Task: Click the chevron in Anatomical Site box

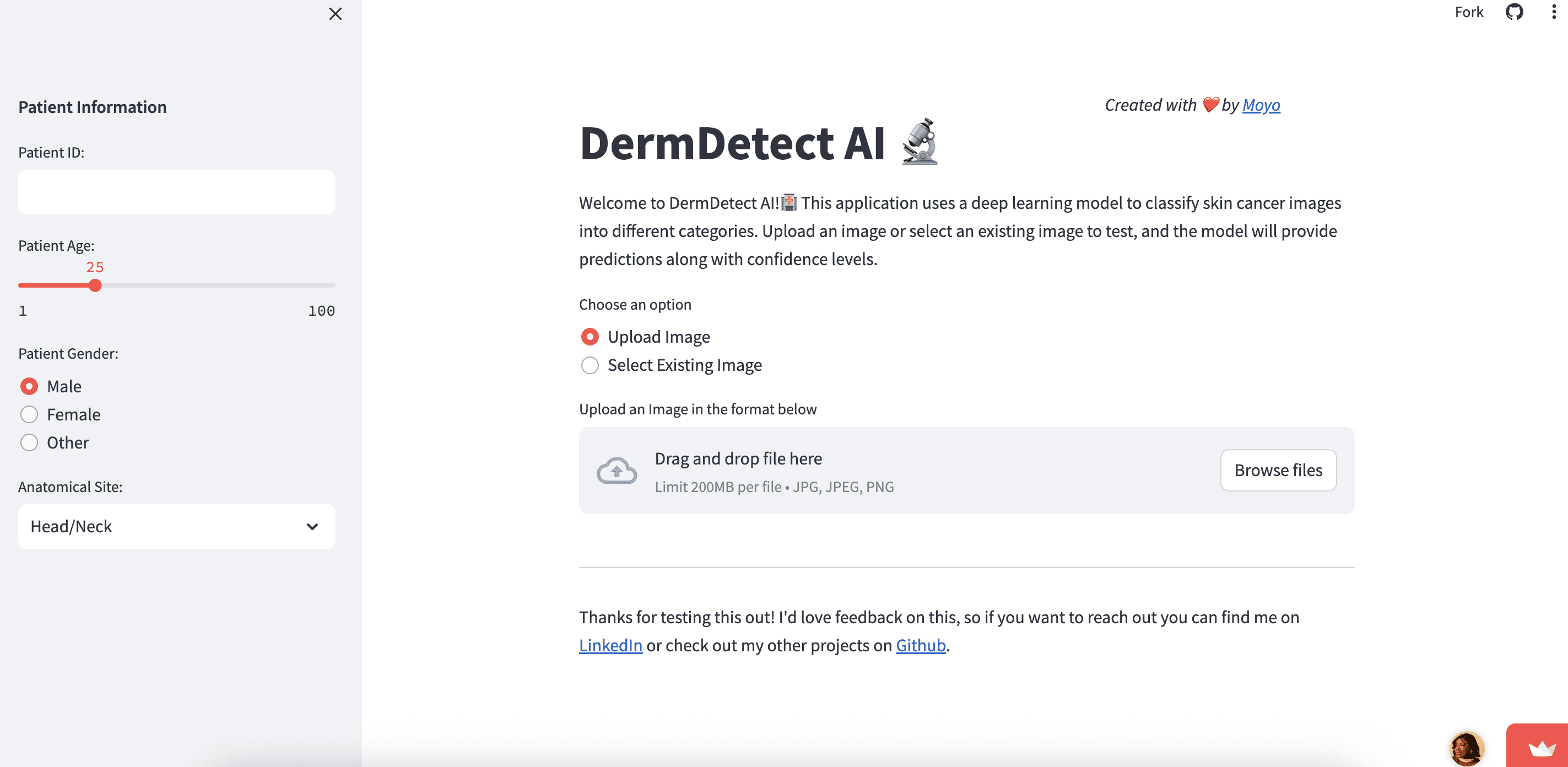Action: coord(312,527)
